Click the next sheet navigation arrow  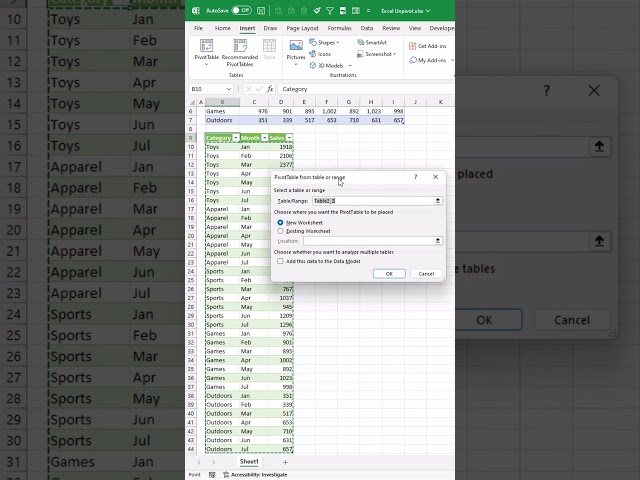coord(213,462)
